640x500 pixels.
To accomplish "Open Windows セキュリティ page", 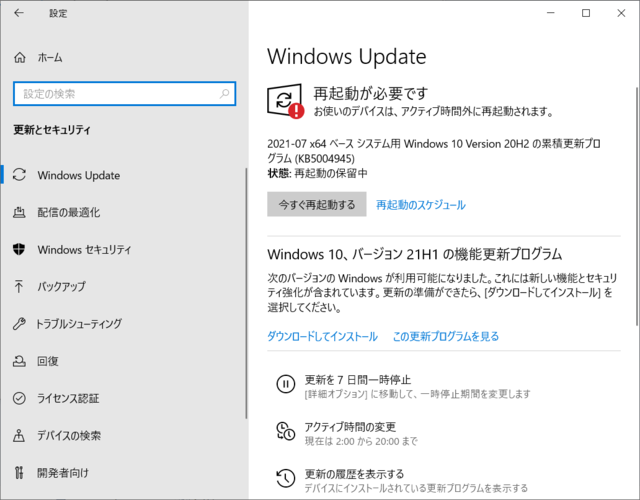I will (84, 249).
